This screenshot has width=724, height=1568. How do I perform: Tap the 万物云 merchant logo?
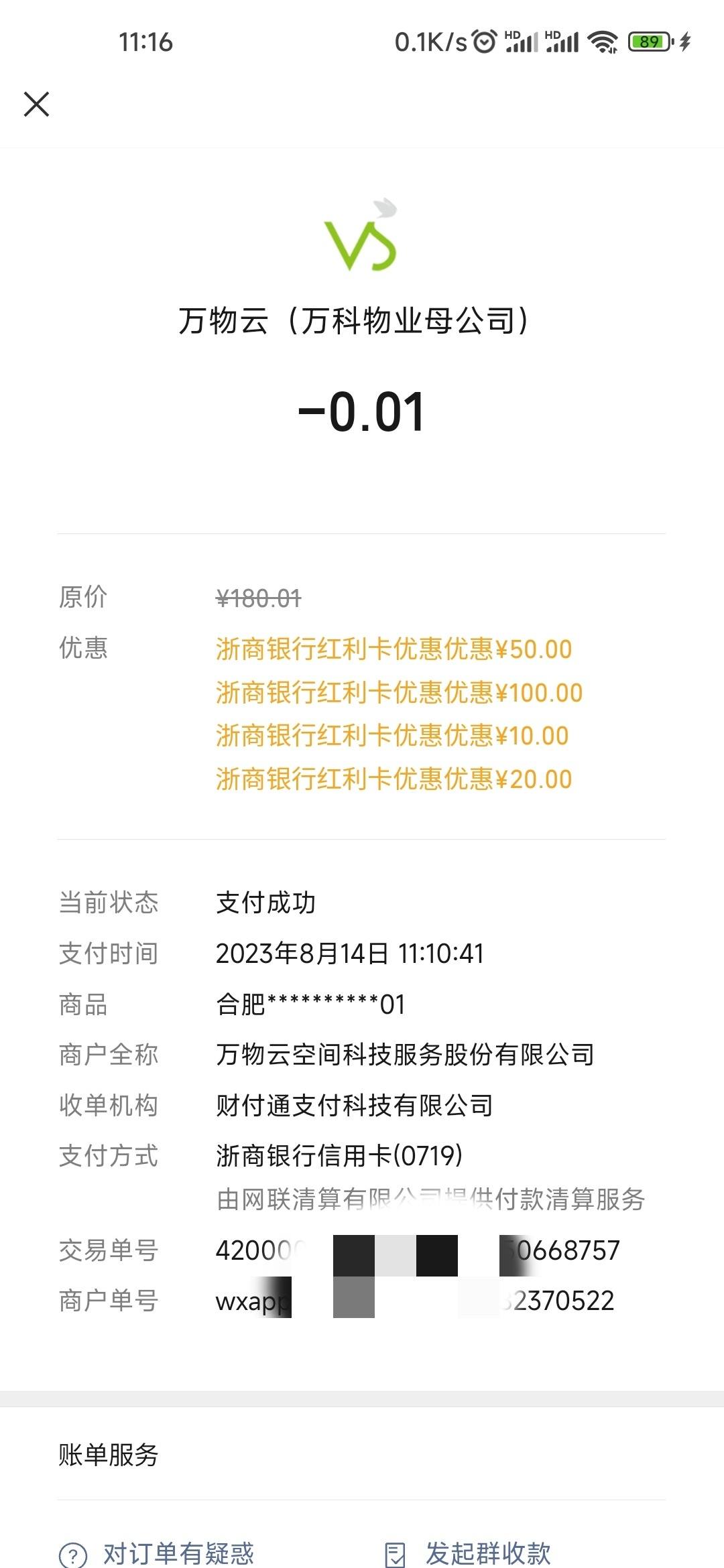(361, 235)
